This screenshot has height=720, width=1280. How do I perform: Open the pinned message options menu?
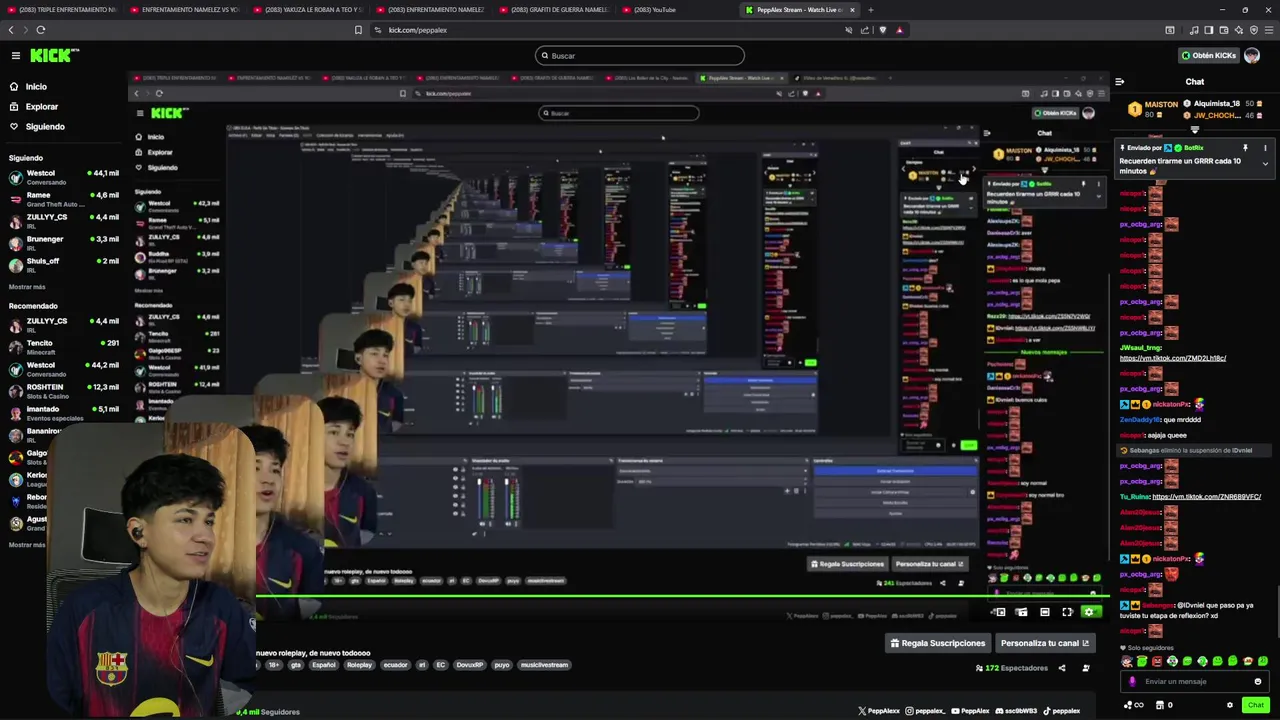[1266, 148]
